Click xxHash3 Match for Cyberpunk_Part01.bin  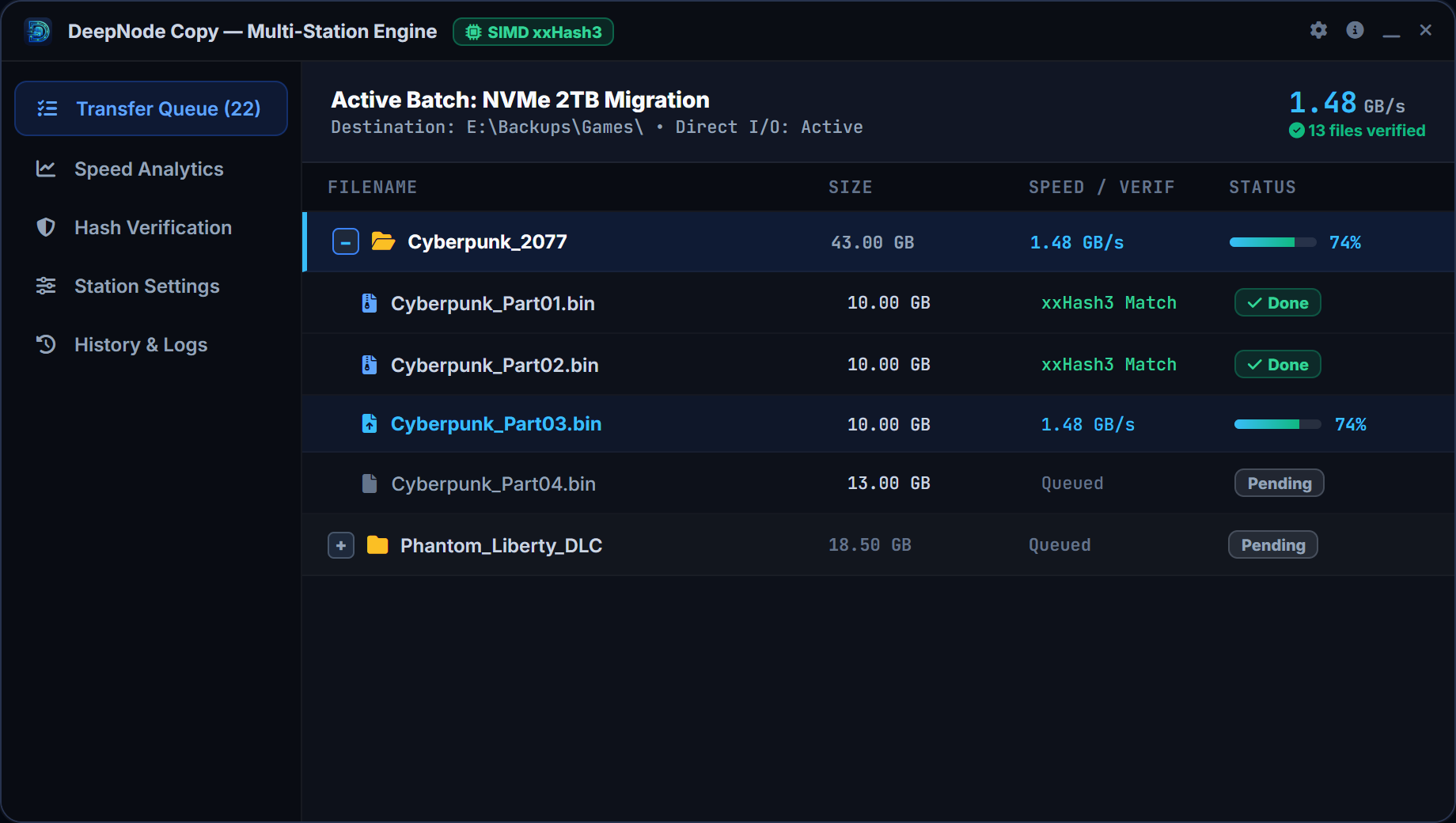[1109, 303]
